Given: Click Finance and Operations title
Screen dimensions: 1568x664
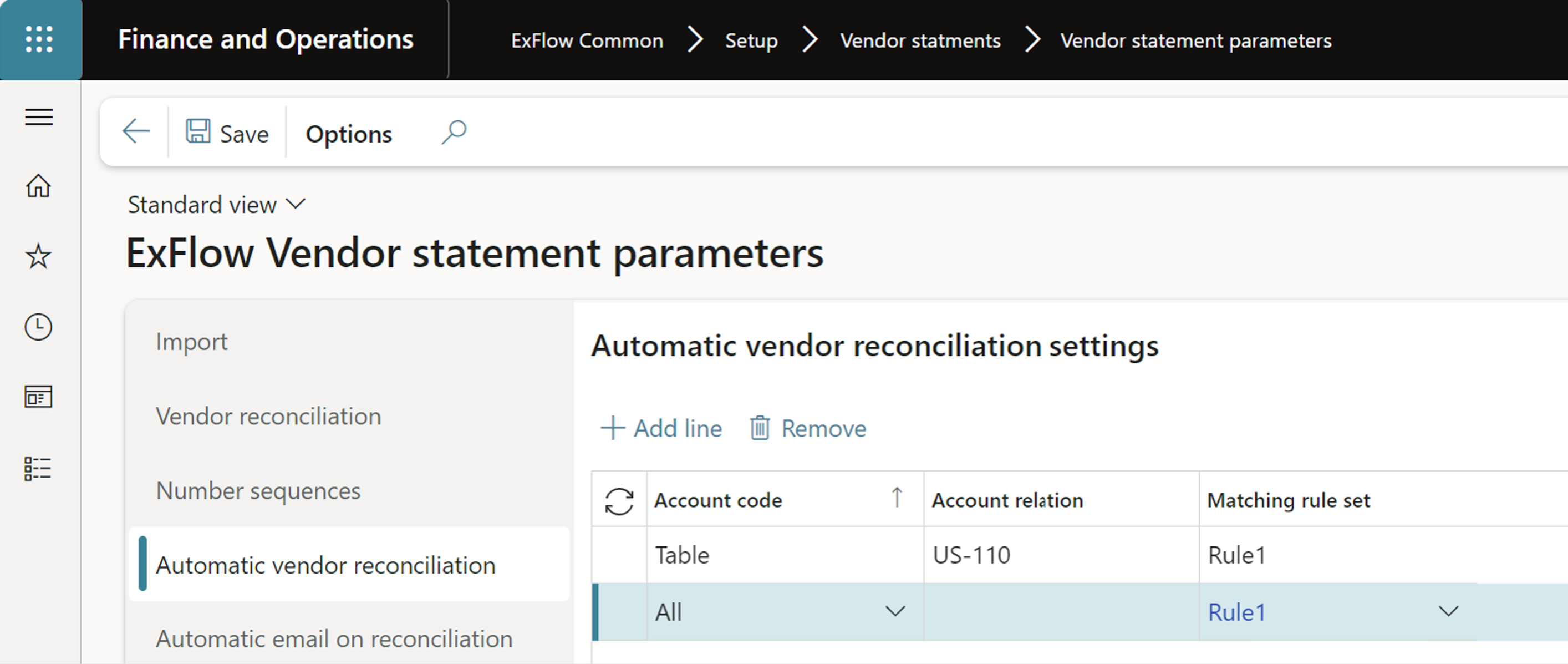Looking at the screenshot, I should click(266, 39).
